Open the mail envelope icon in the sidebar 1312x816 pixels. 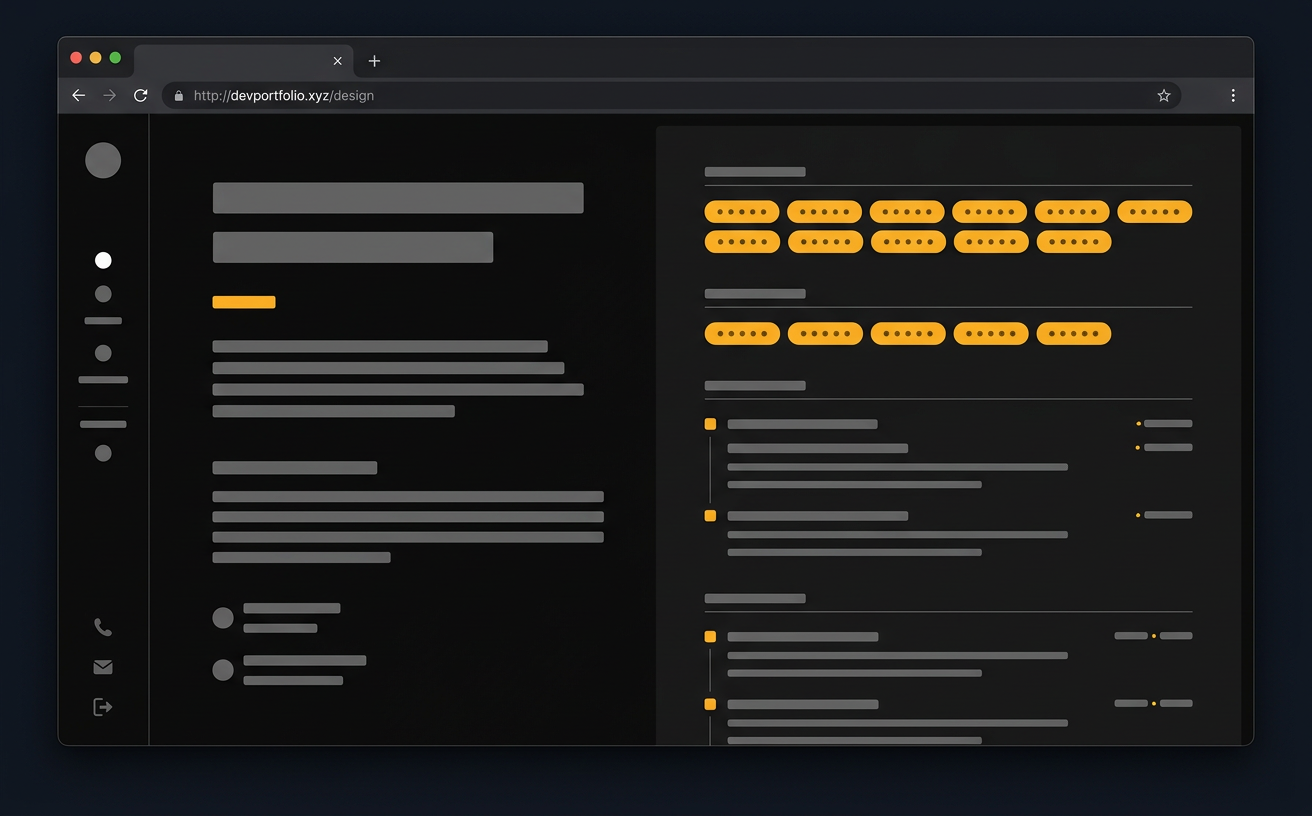point(103,667)
